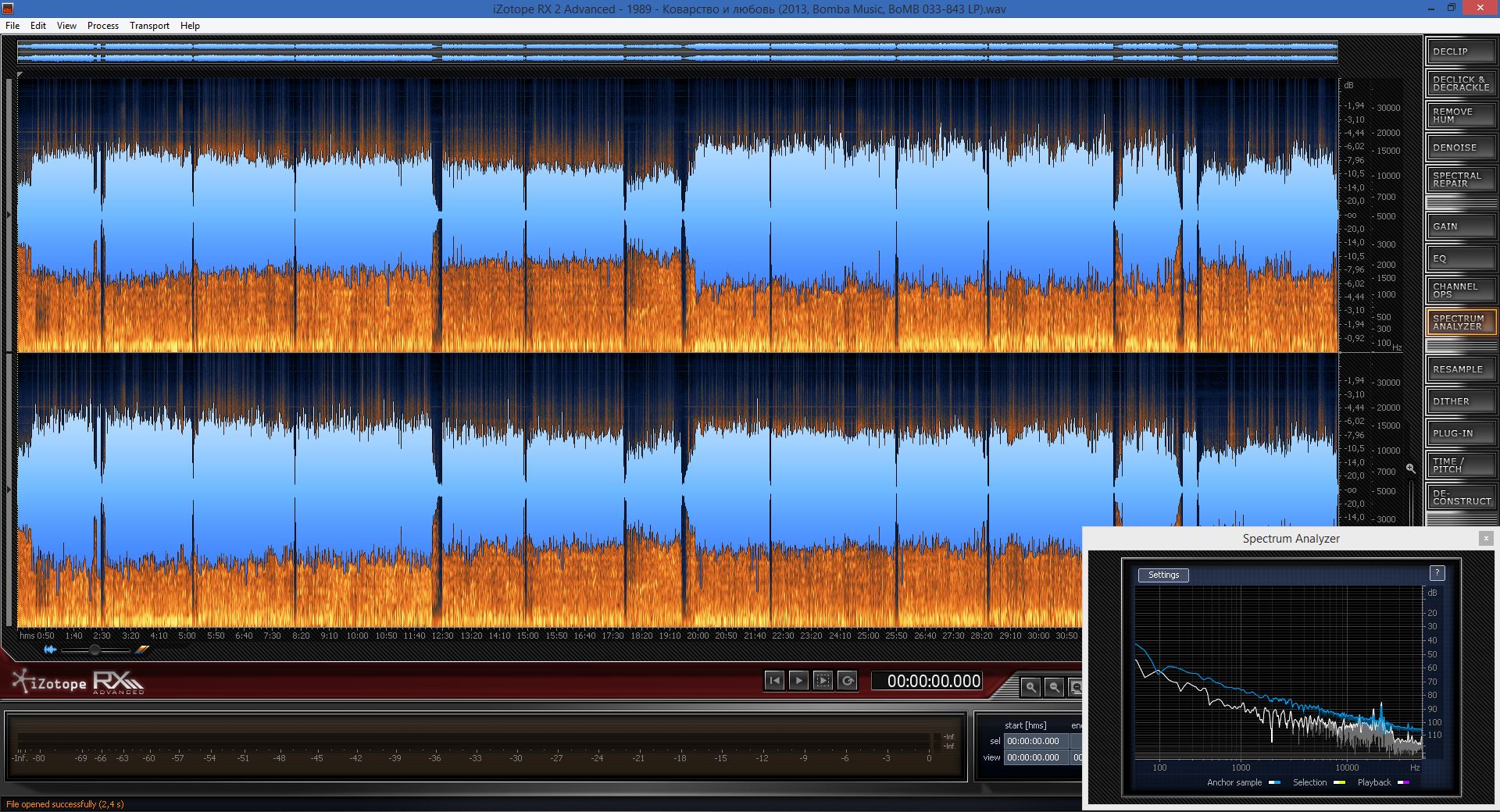This screenshot has height=812, width=1500.
Task: Open the Deconstruct module
Action: 1460,497
